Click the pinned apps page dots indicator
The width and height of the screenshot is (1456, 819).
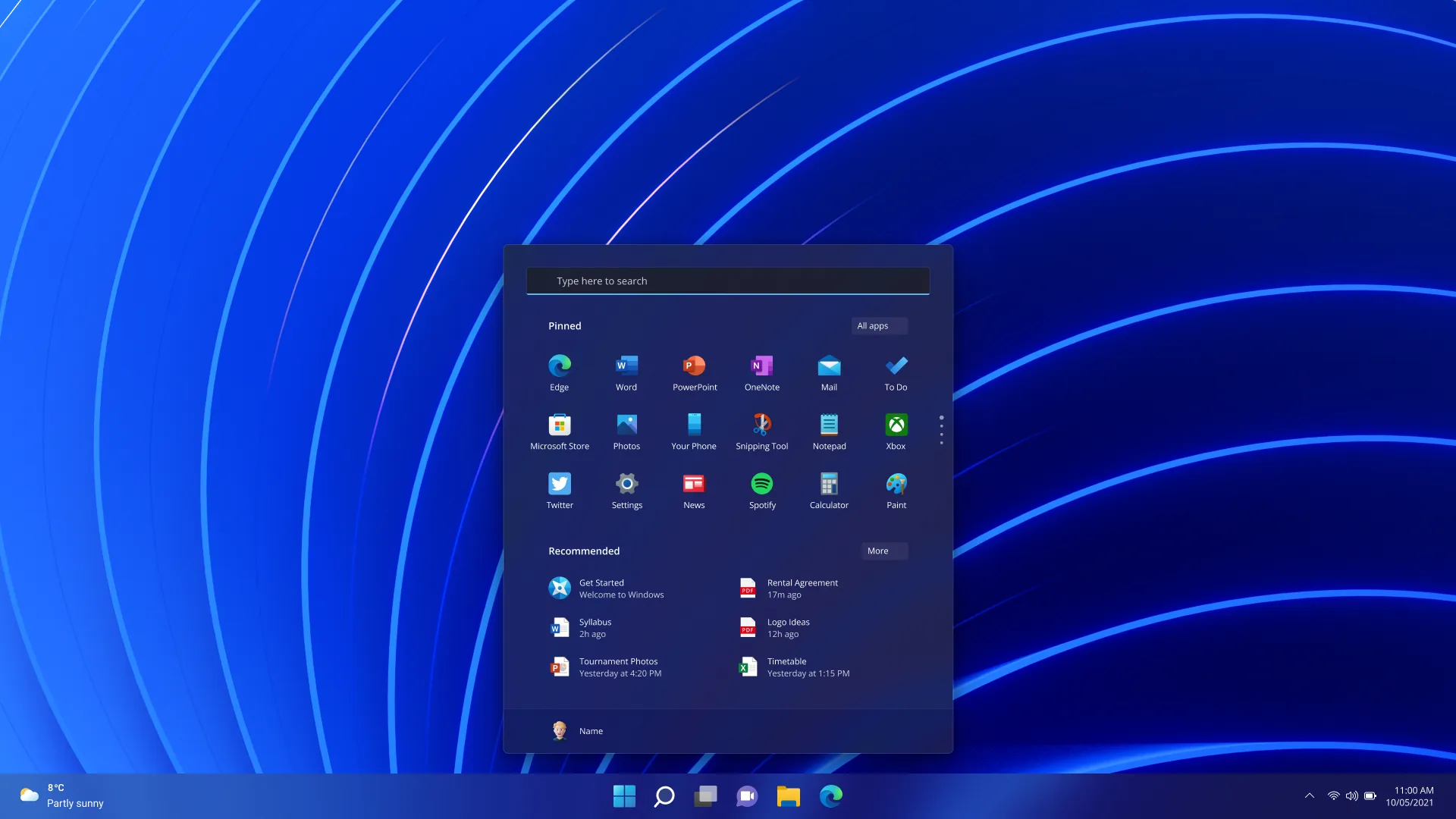(941, 430)
